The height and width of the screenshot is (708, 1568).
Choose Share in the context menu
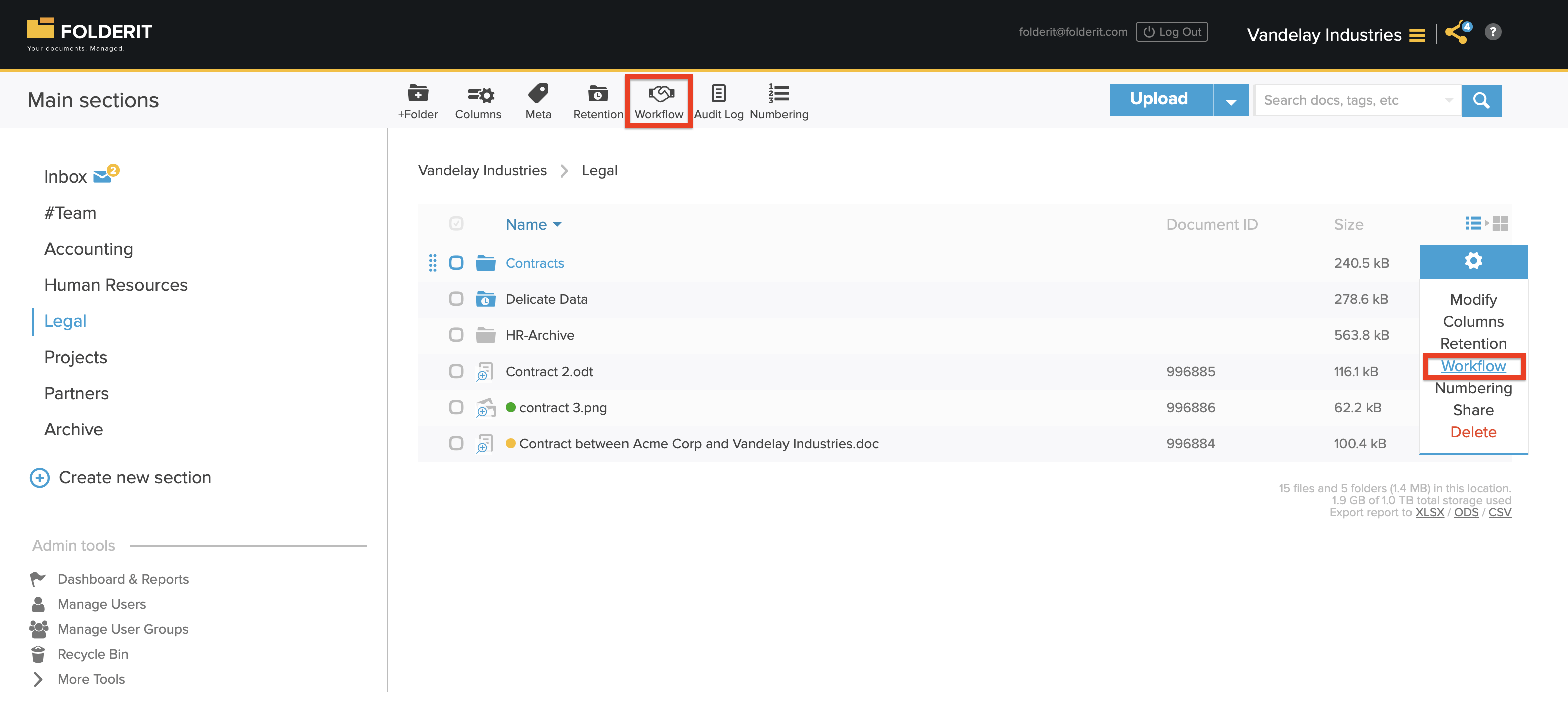[x=1473, y=411]
